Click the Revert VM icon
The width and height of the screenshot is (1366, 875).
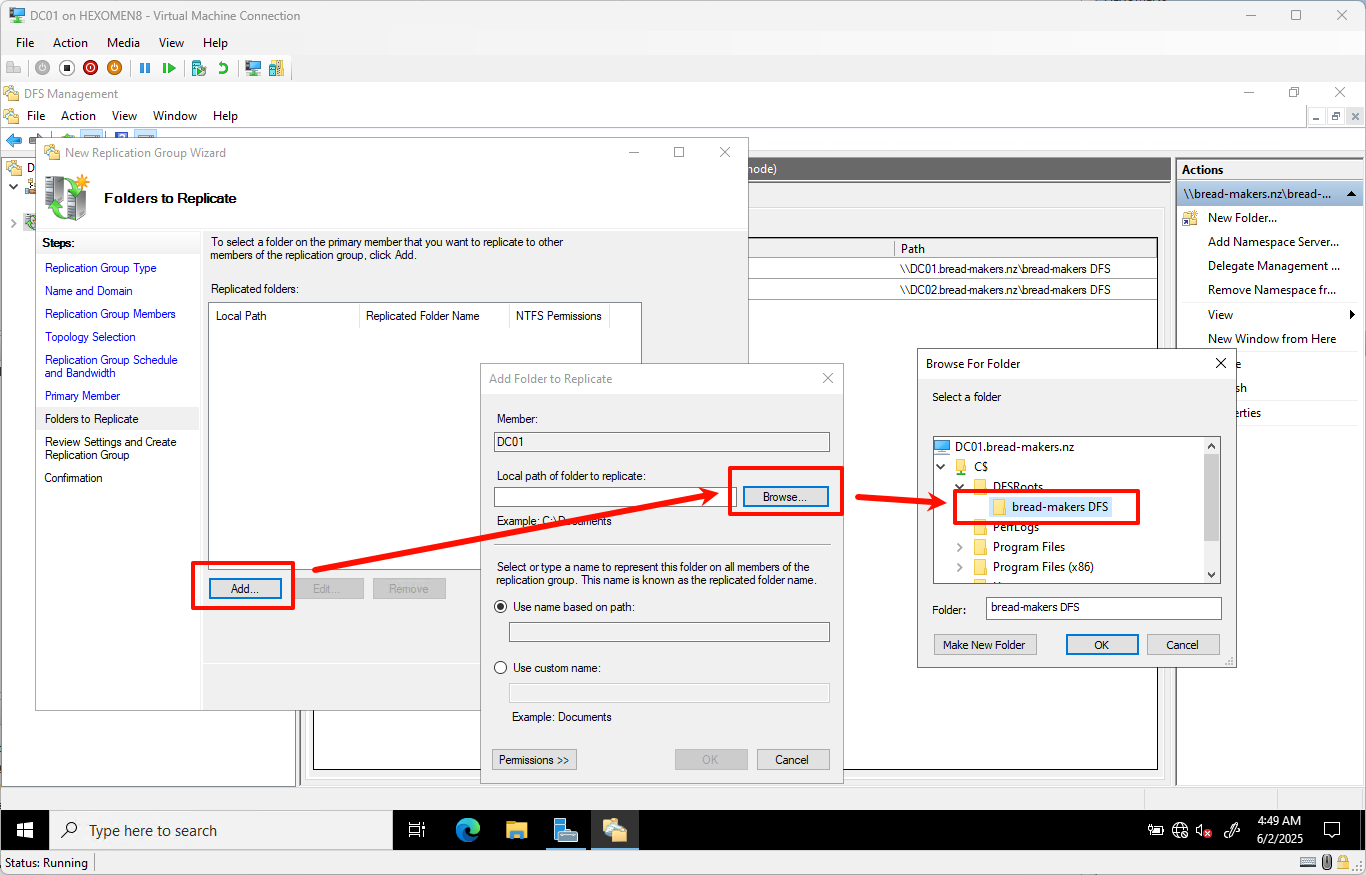point(224,68)
